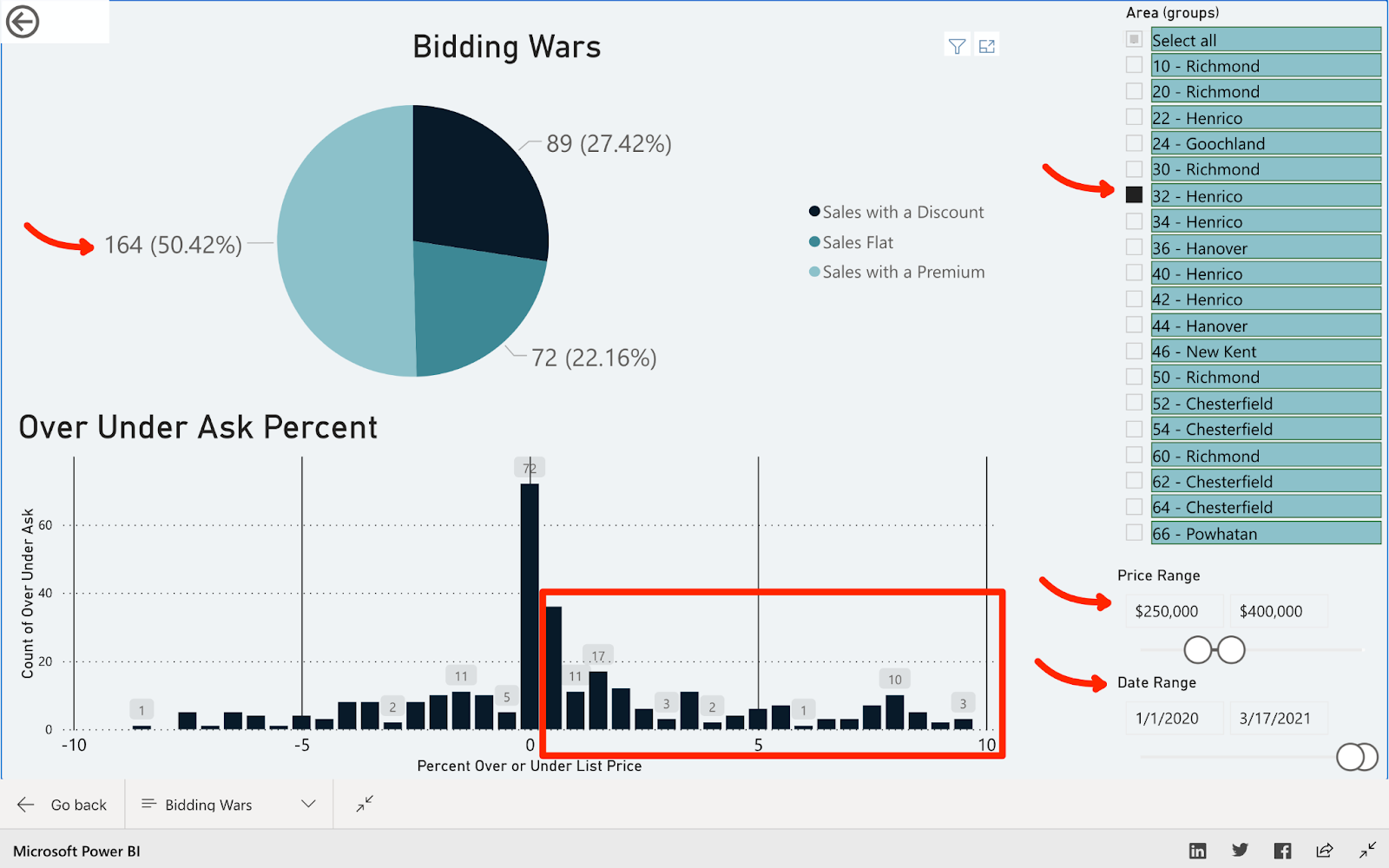Viewport: 1389px width, 868px height.
Task: Select the 20 - Richmond list item
Action: [1266, 91]
